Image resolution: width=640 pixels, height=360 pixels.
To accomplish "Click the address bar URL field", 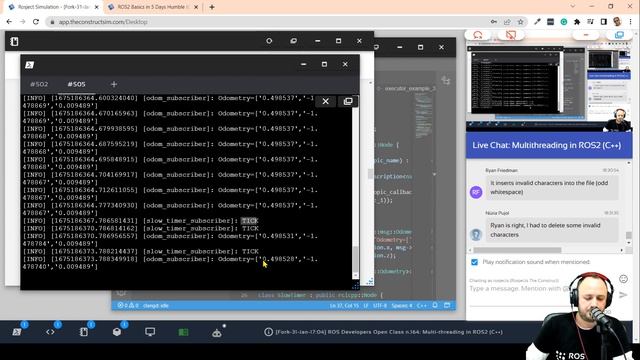I will (x=267, y=22).
